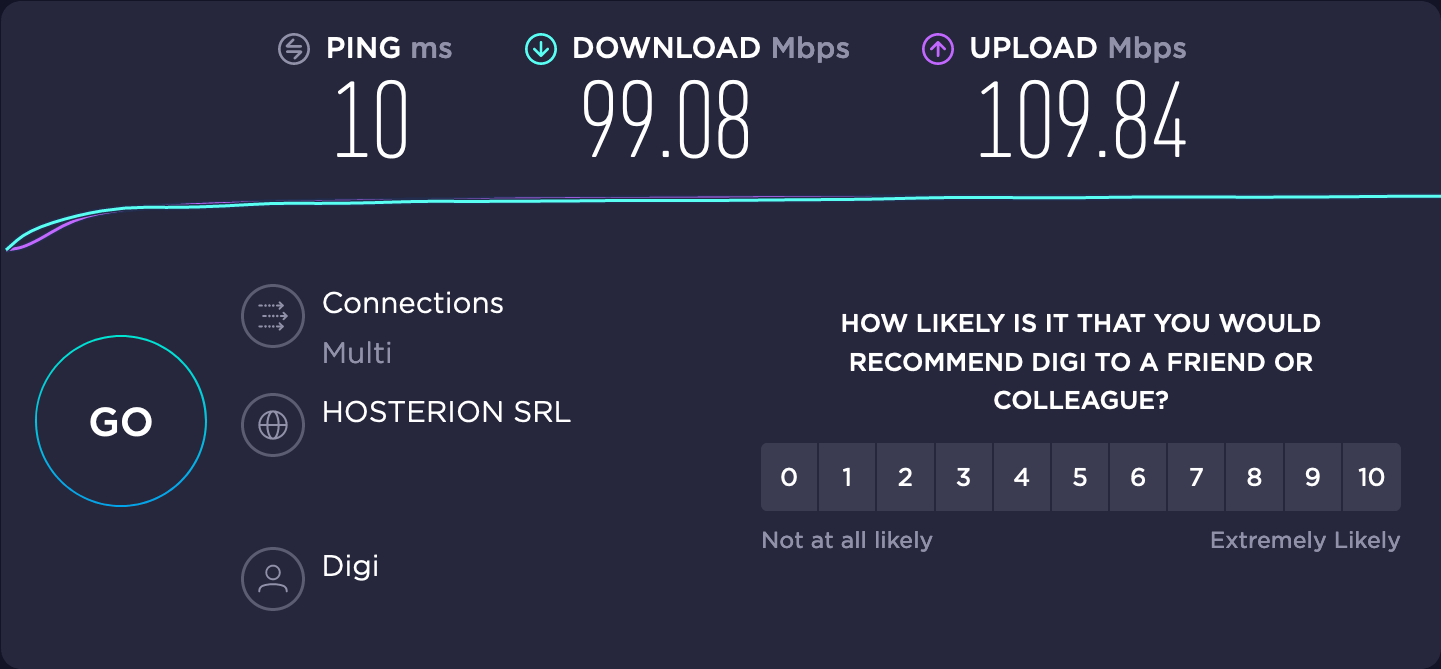
Task: Click the ping latency icon
Action: [294, 48]
